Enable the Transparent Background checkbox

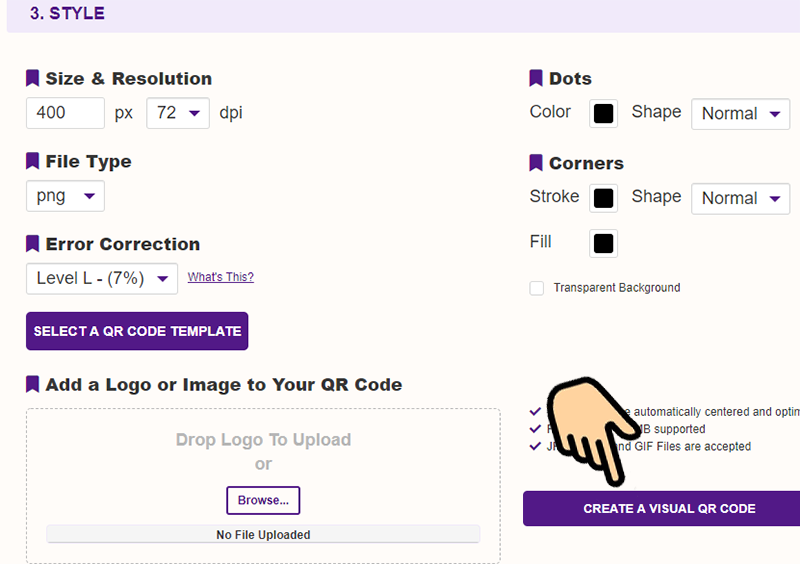tap(537, 288)
